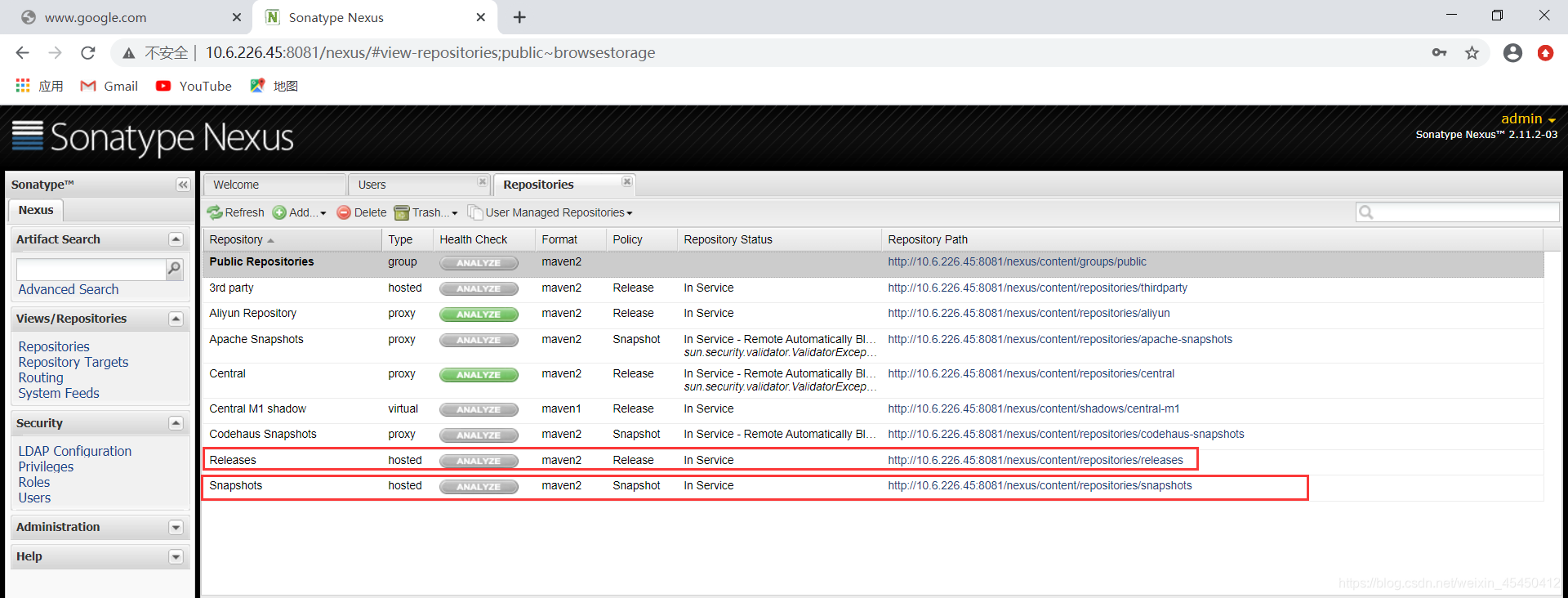Open the Chrome profile icon
This screenshot has width=1568, height=598.
[1512, 53]
